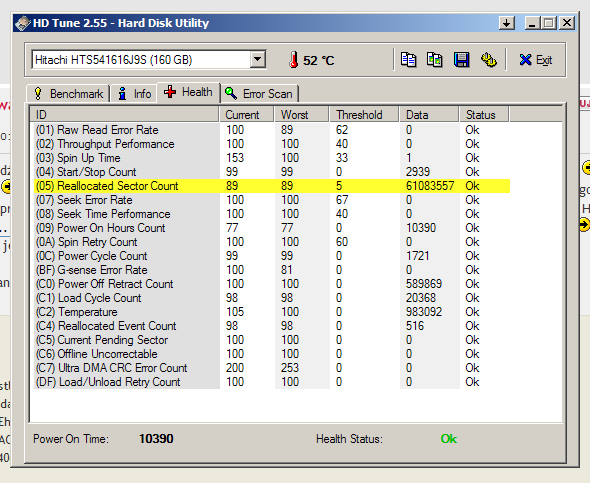Select the (C2) Temperature row

tap(272, 312)
